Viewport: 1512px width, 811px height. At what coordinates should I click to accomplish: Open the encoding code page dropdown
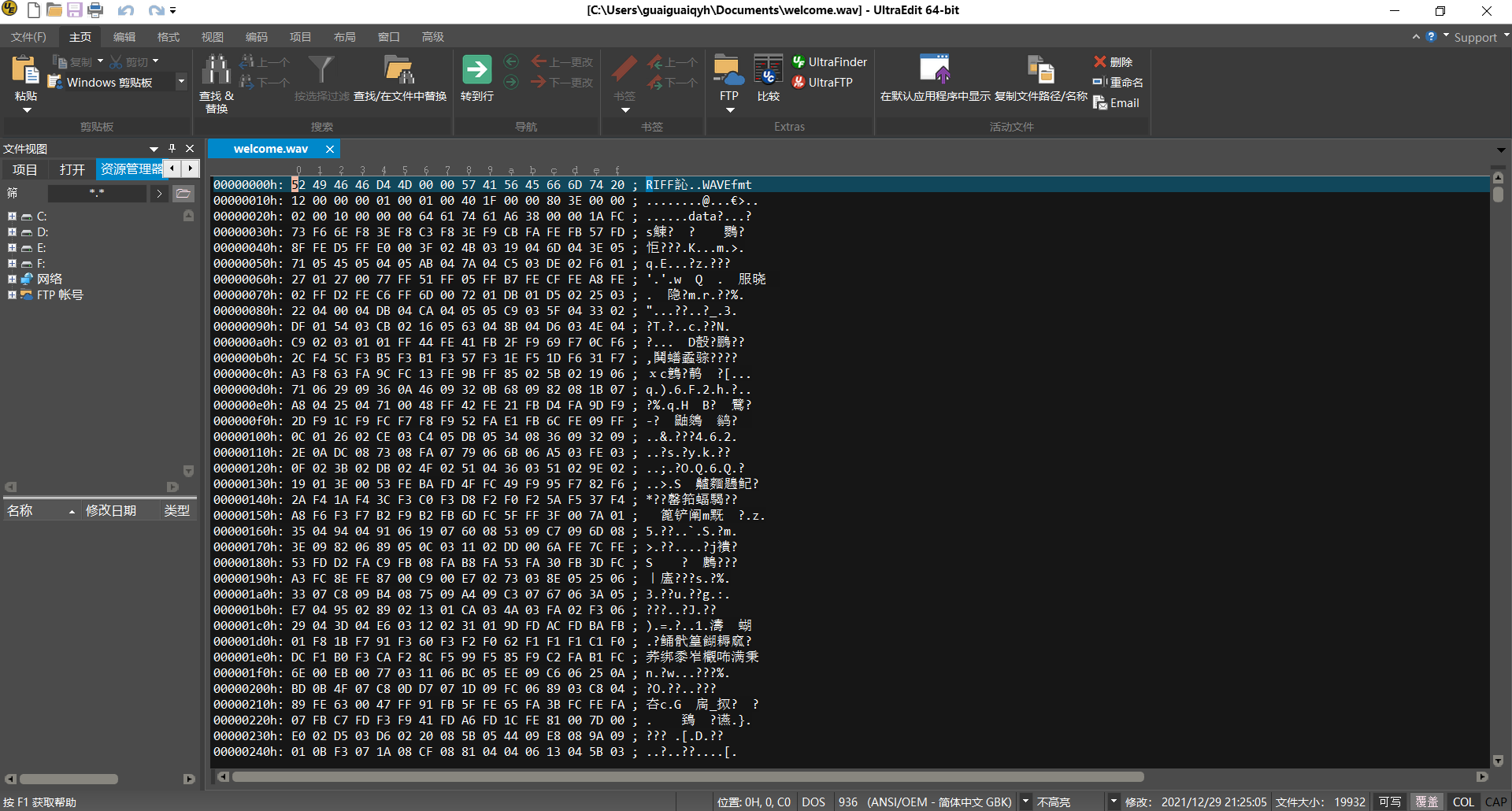coord(1025,802)
